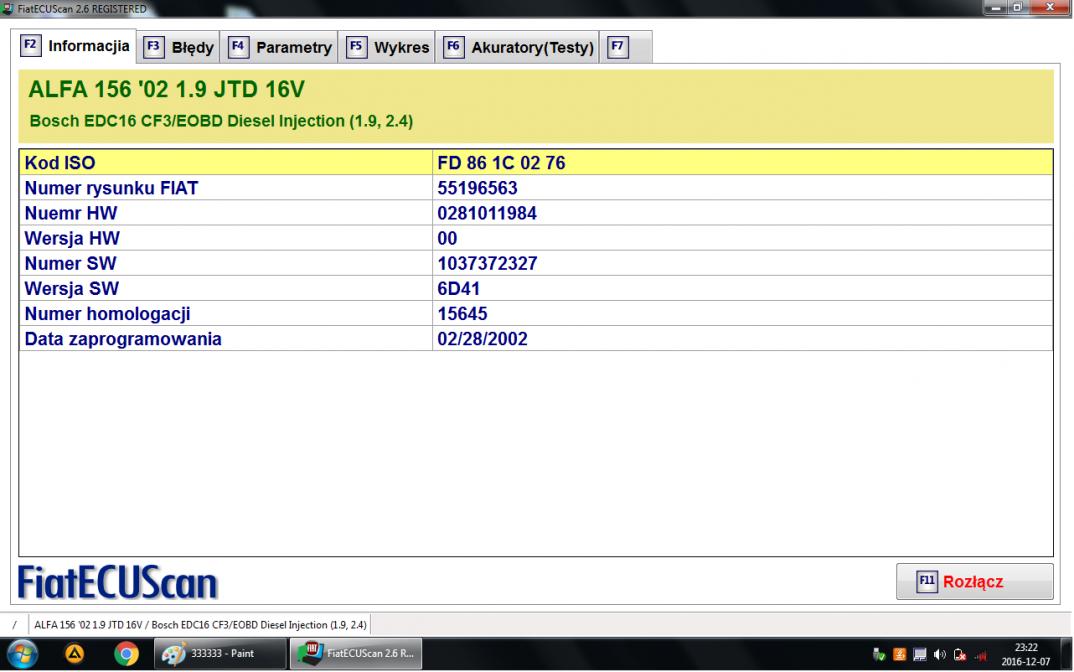1074x672 pixels.
Task: Close the FiatECUScan window
Action: pyautogui.click(x=1049, y=8)
